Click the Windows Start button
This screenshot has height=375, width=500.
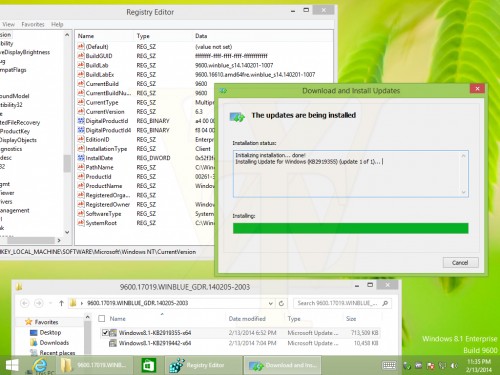(12, 365)
